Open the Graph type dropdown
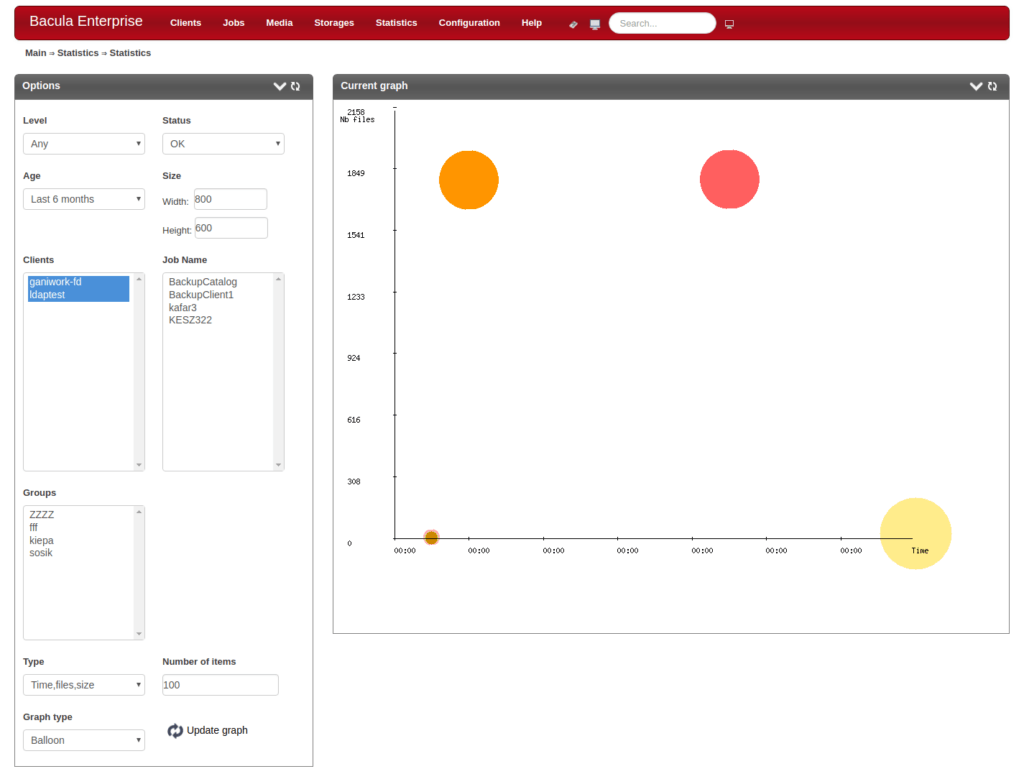1024x774 pixels. point(84,740)
